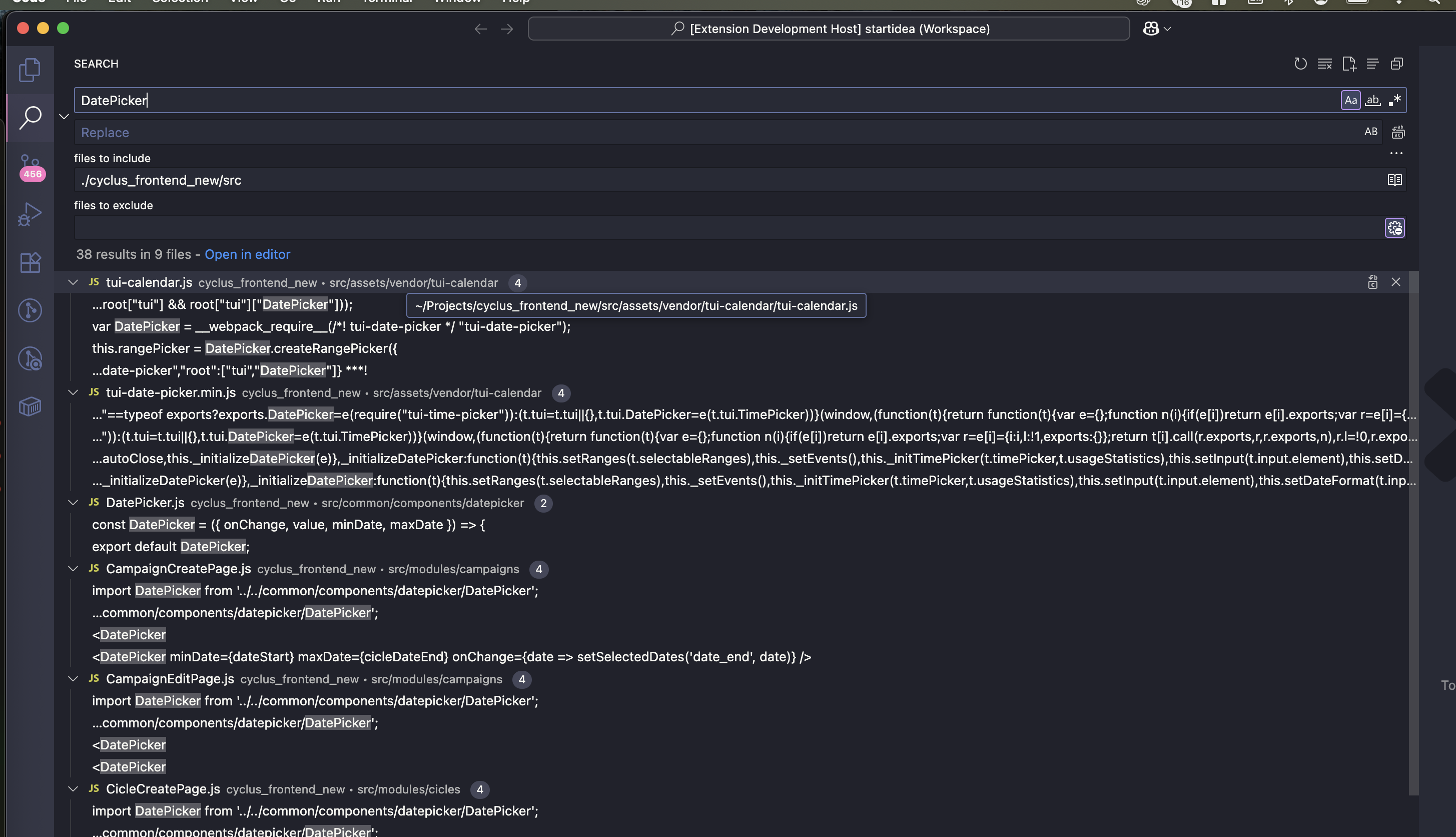The width and height of the screenshot is (1456, 837).
Task: Open the Run and Debug view
Action: click(30, 214)
